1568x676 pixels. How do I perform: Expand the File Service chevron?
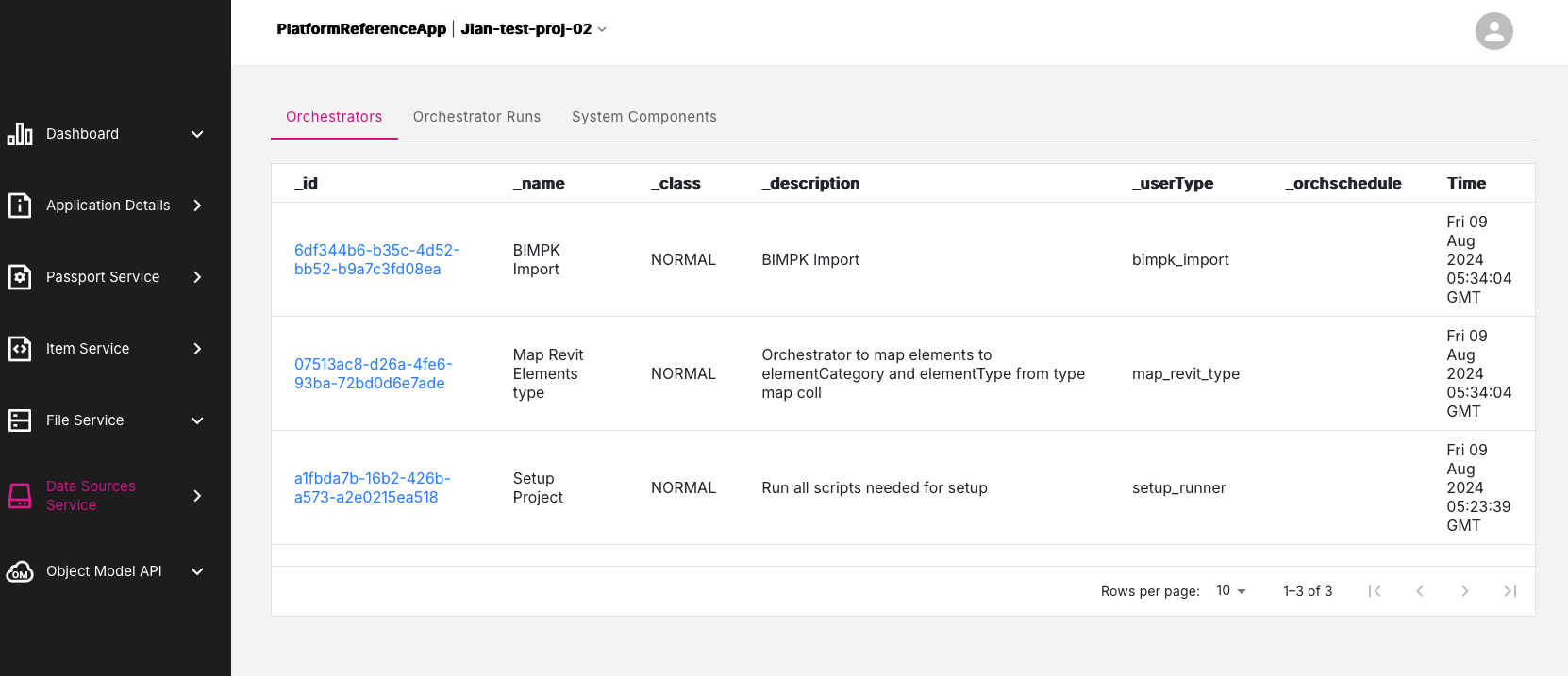[197, 420]
